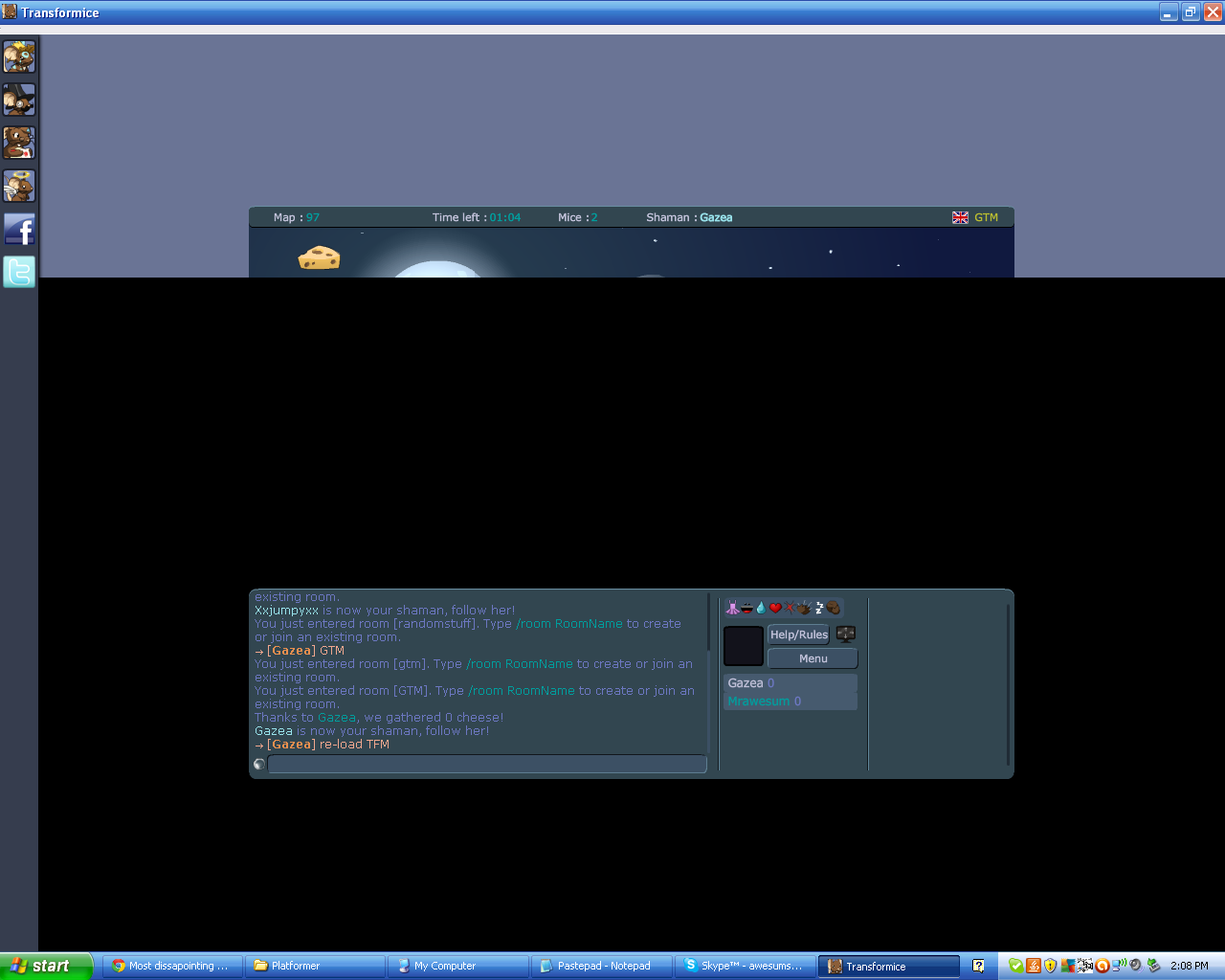Switch to My Computer taskbar item
Image resolution: width=1225 pixels, height=980 pixels.
coord(457,966)
